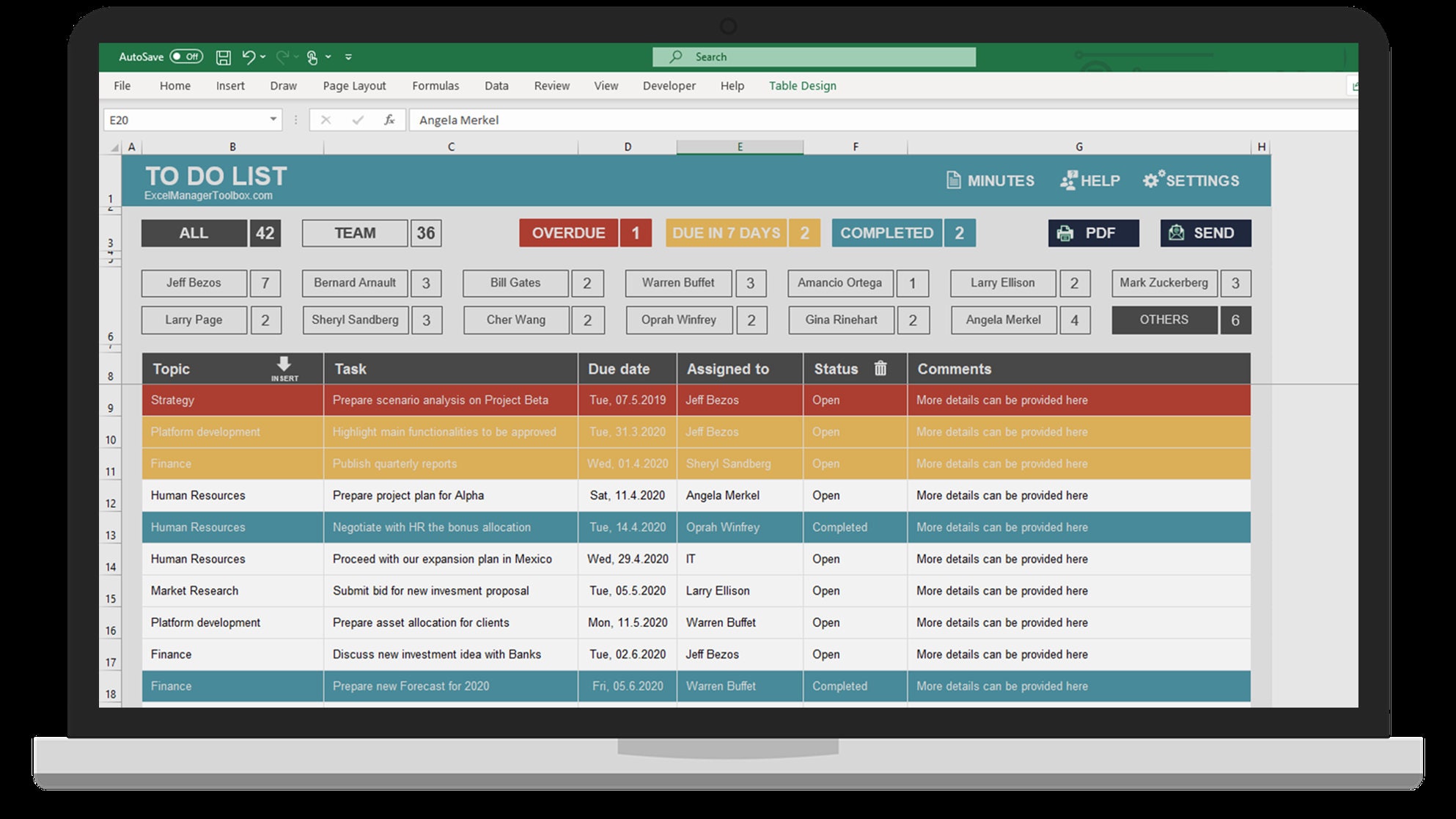Screen dimensions: 1456x819
Task: Click the SEND envelope icon
Action: click(1176, 232)
